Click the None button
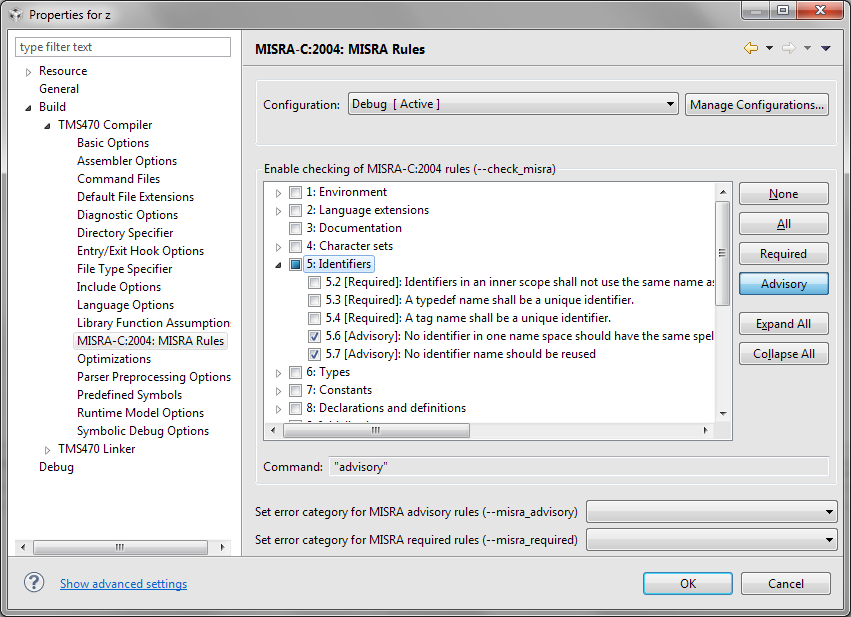The width and height of the screenshot is (851, 617). (784, 194)
